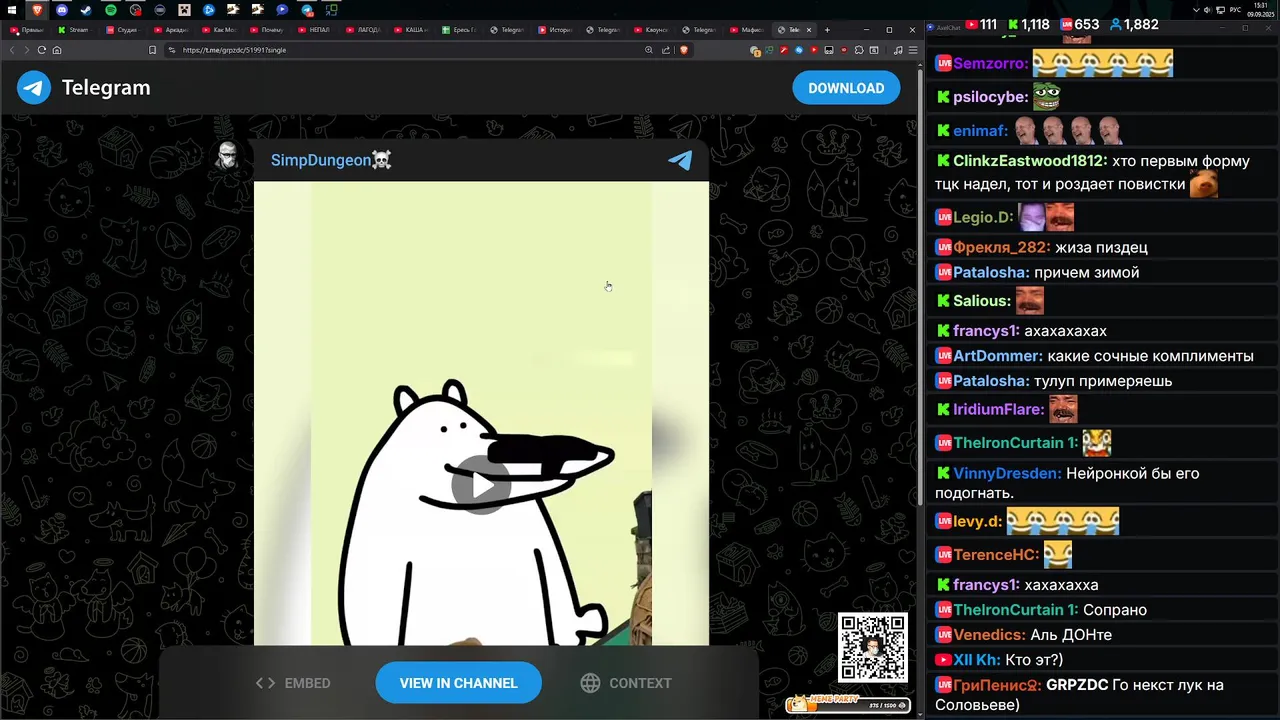Screen dimensions: 1280x720
Task: Open the SimpDungeon channel link
Action: pos(331,160)
